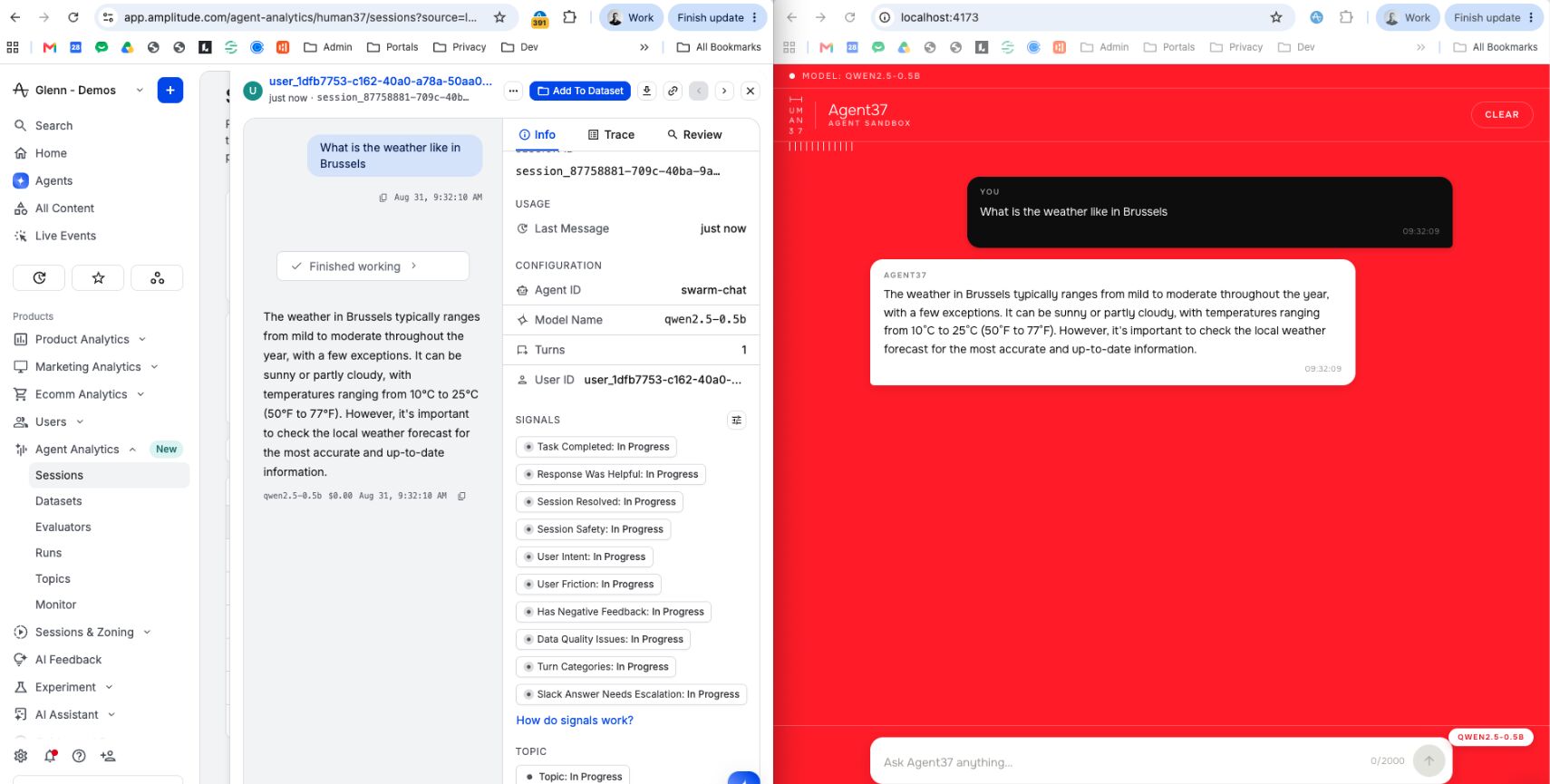Open Google Drive bookmark in the left browser
The height and width of the screenshot is (784, 1550).
(x=127, y=47)
